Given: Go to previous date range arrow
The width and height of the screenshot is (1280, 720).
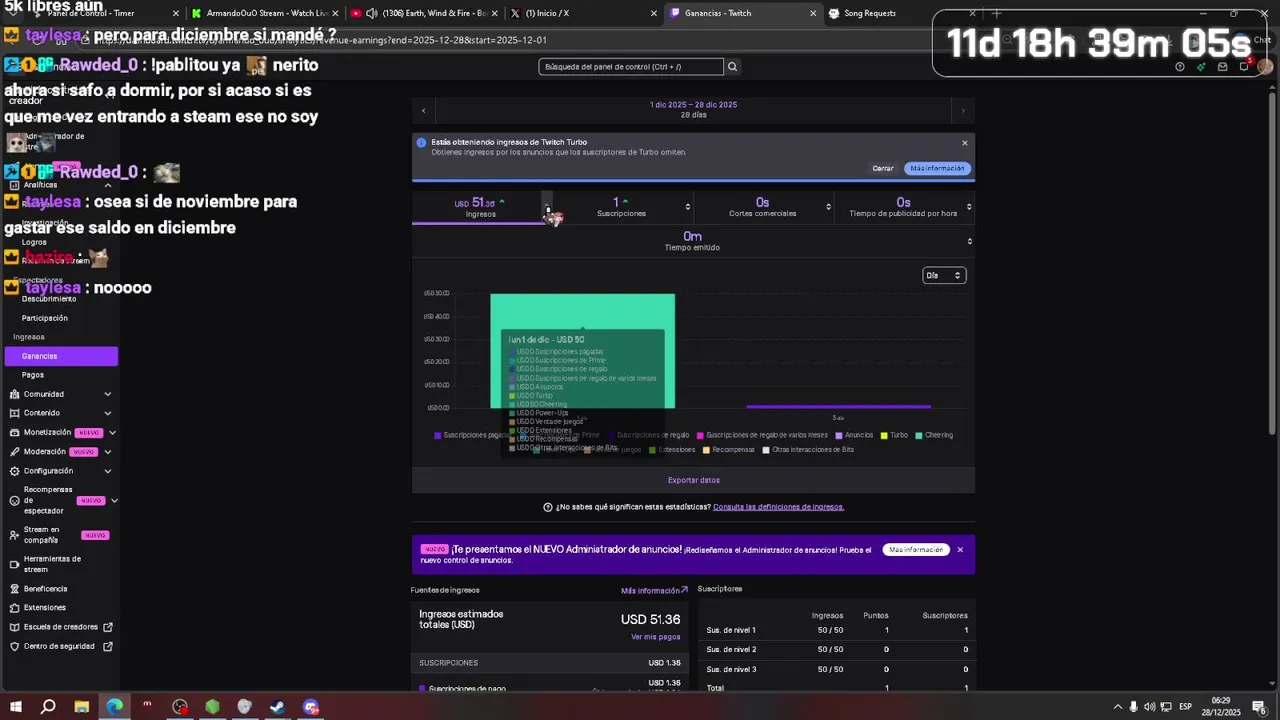Looking at the screenshot, I should click(x=424, y=110).
